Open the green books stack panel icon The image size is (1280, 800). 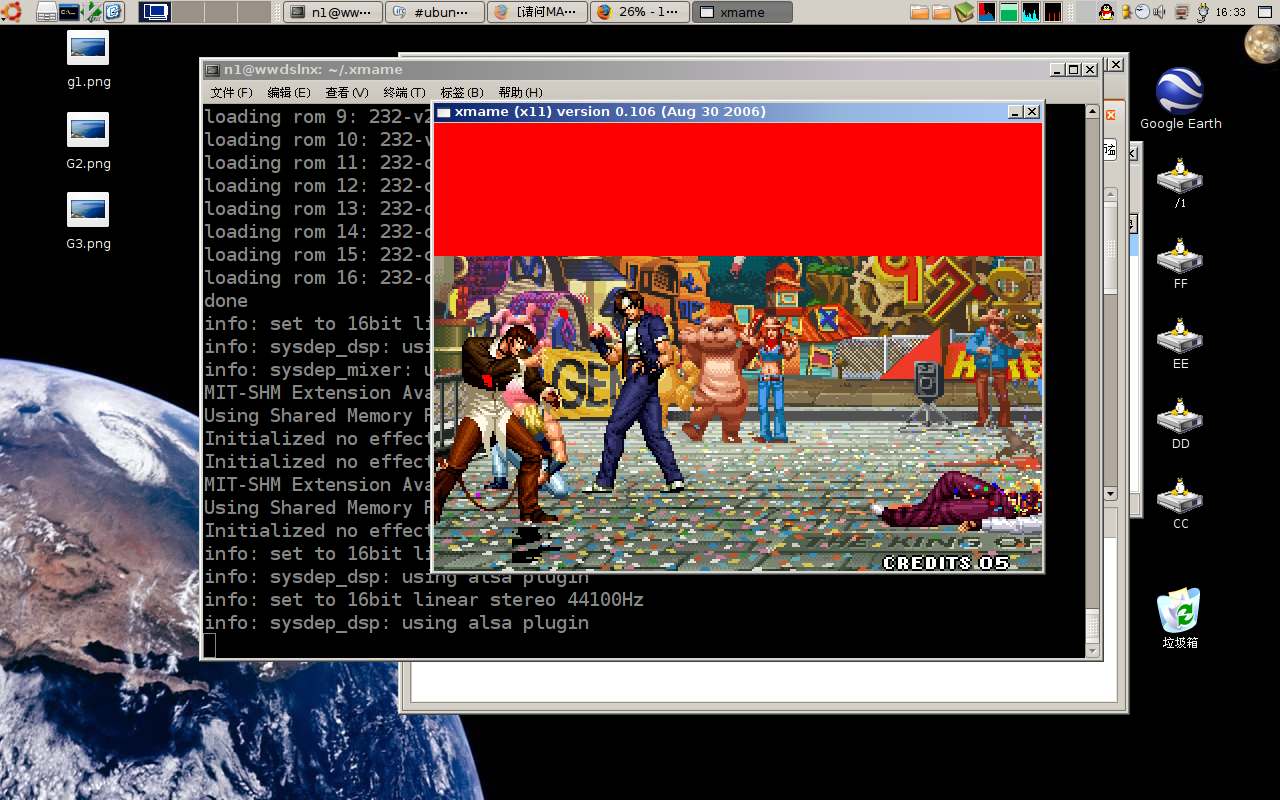point(964,12)
